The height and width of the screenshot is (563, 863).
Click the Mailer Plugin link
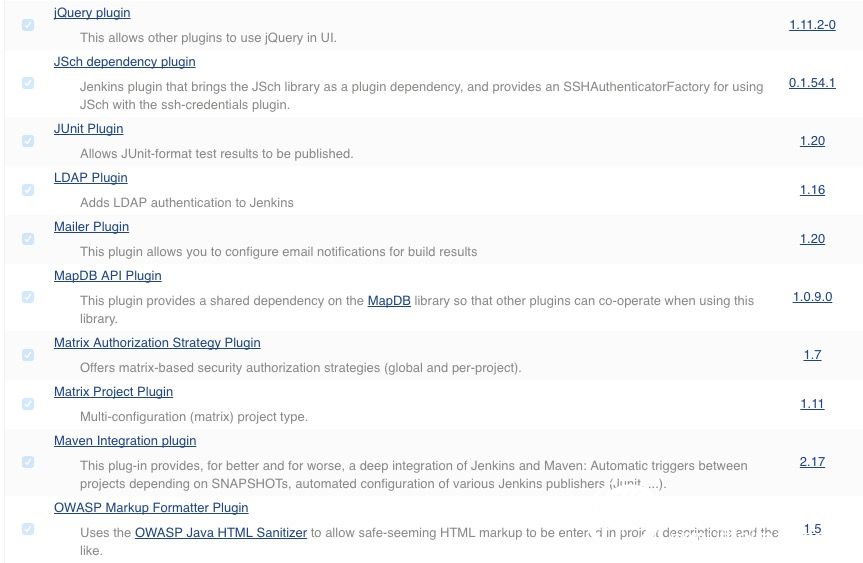[91, 227]
